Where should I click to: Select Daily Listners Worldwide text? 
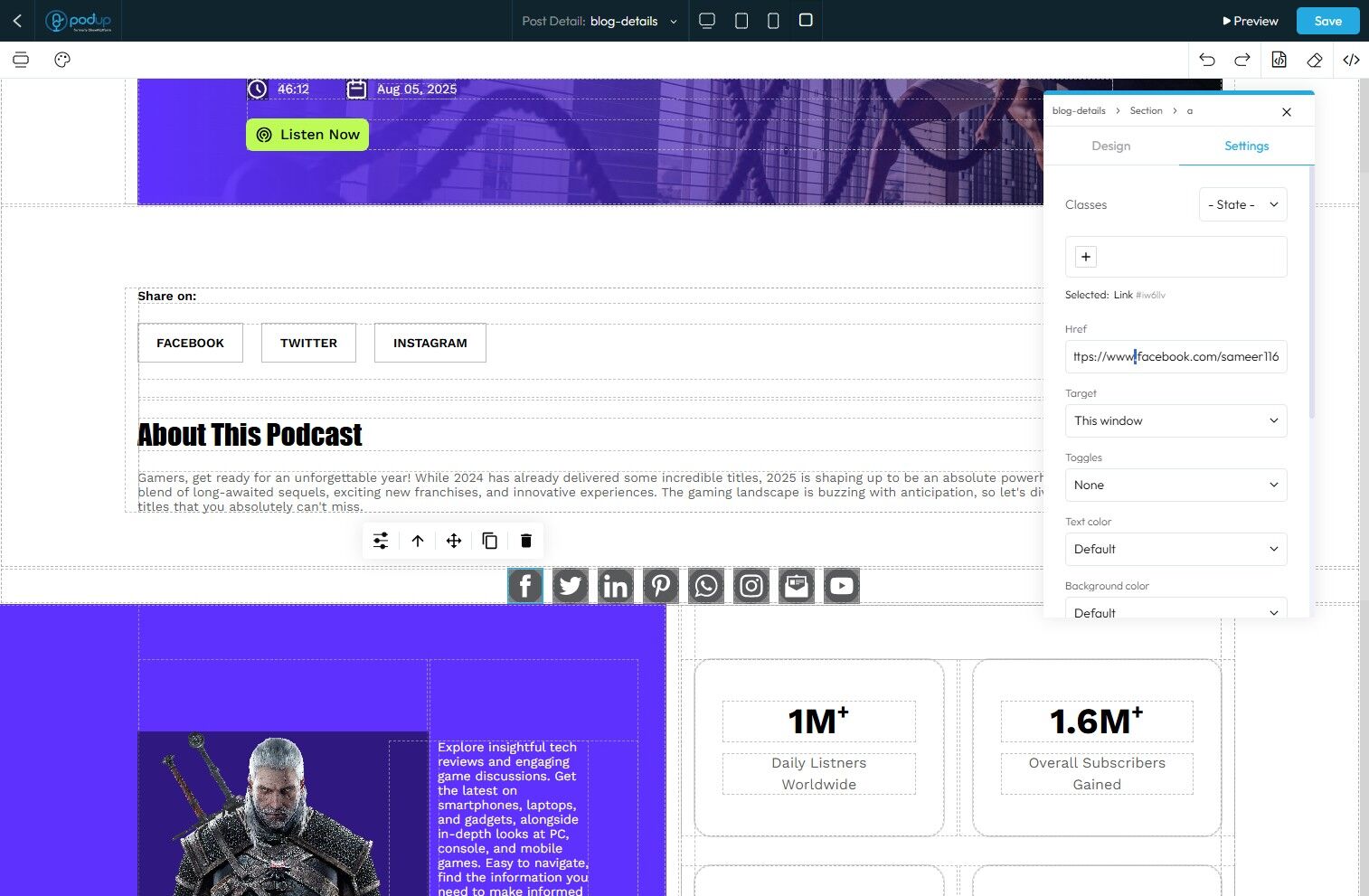point(819,774)
